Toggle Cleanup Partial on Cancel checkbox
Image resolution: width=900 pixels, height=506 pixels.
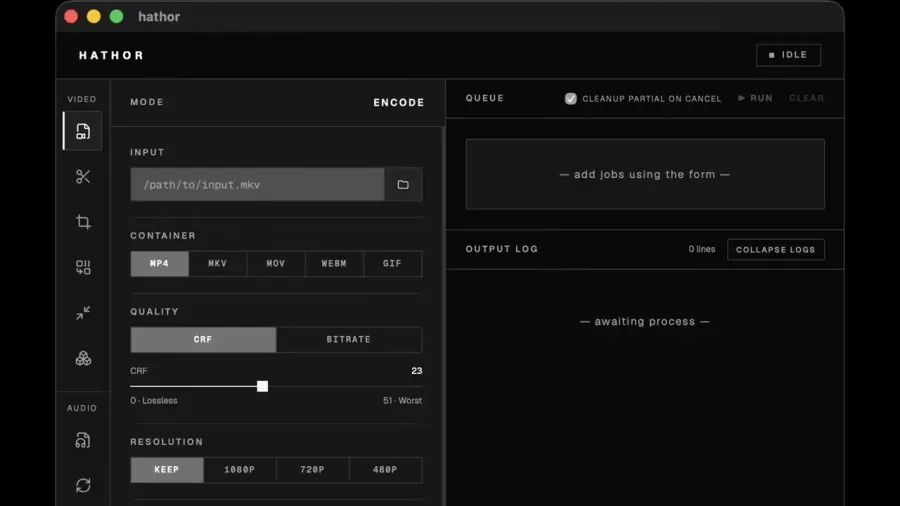(571, 99)
